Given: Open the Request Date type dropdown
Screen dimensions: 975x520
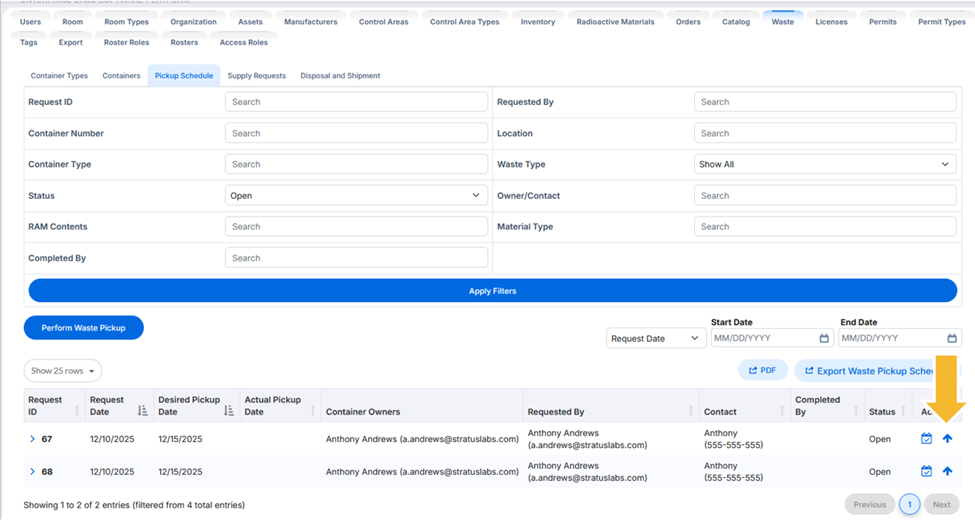Looking at the screenshot, I should 655,338.
